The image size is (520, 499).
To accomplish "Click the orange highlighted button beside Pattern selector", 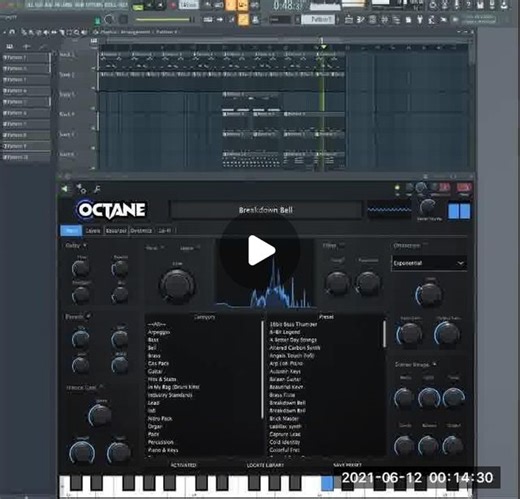I will click(x=243, y=20).
